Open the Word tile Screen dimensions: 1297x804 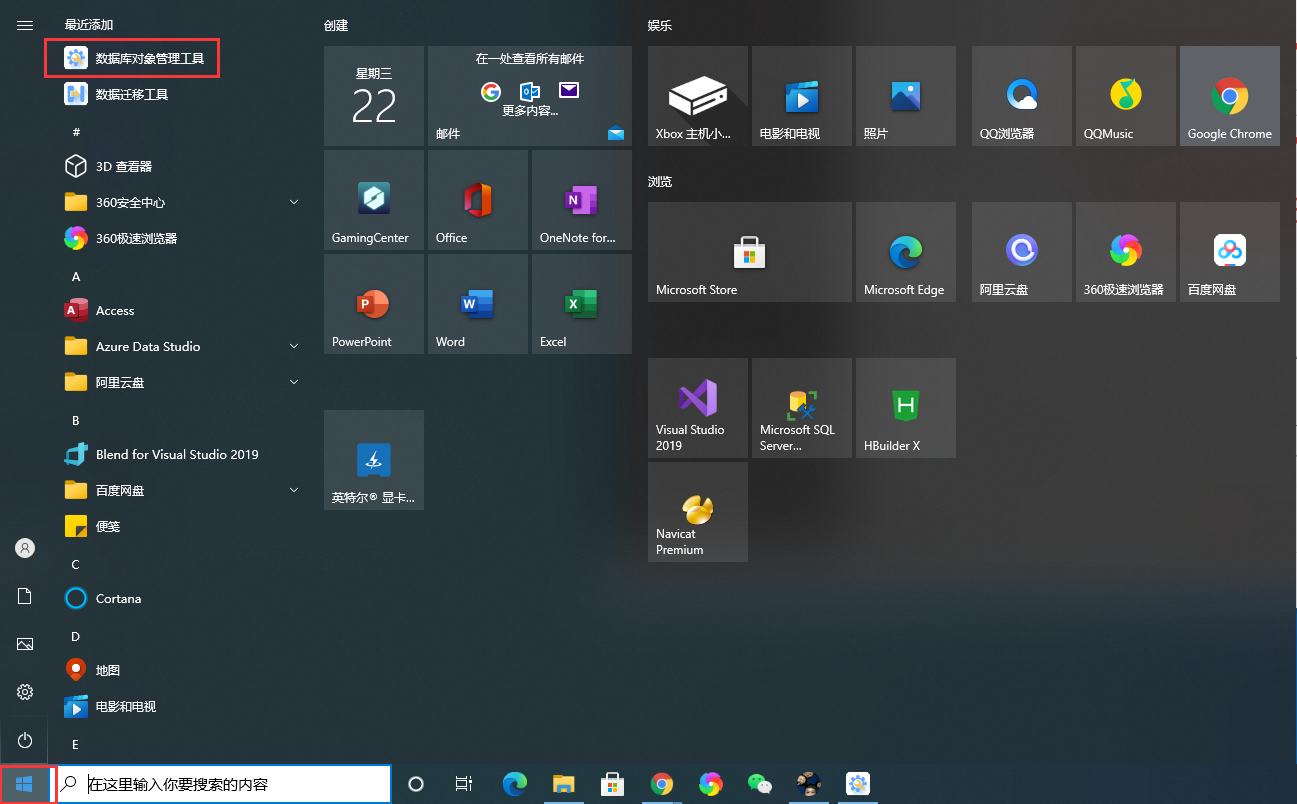coord(478,304)
